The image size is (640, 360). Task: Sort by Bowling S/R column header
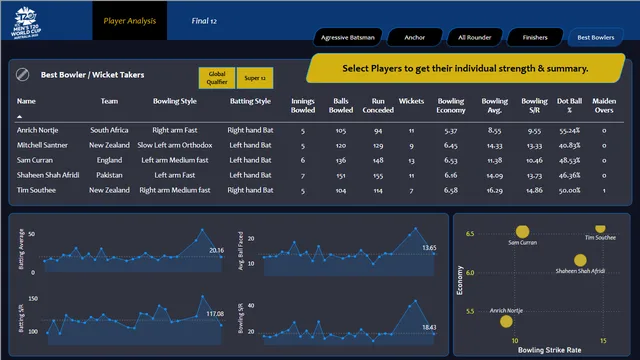534,106
